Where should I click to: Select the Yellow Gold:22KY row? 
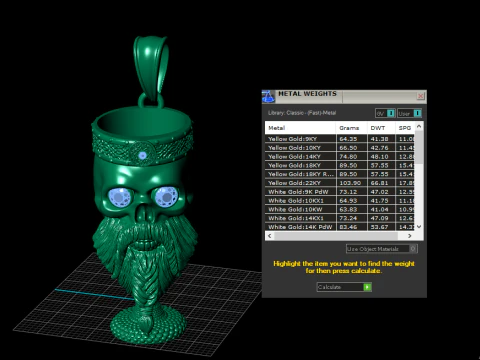click(x=340, y=183)
